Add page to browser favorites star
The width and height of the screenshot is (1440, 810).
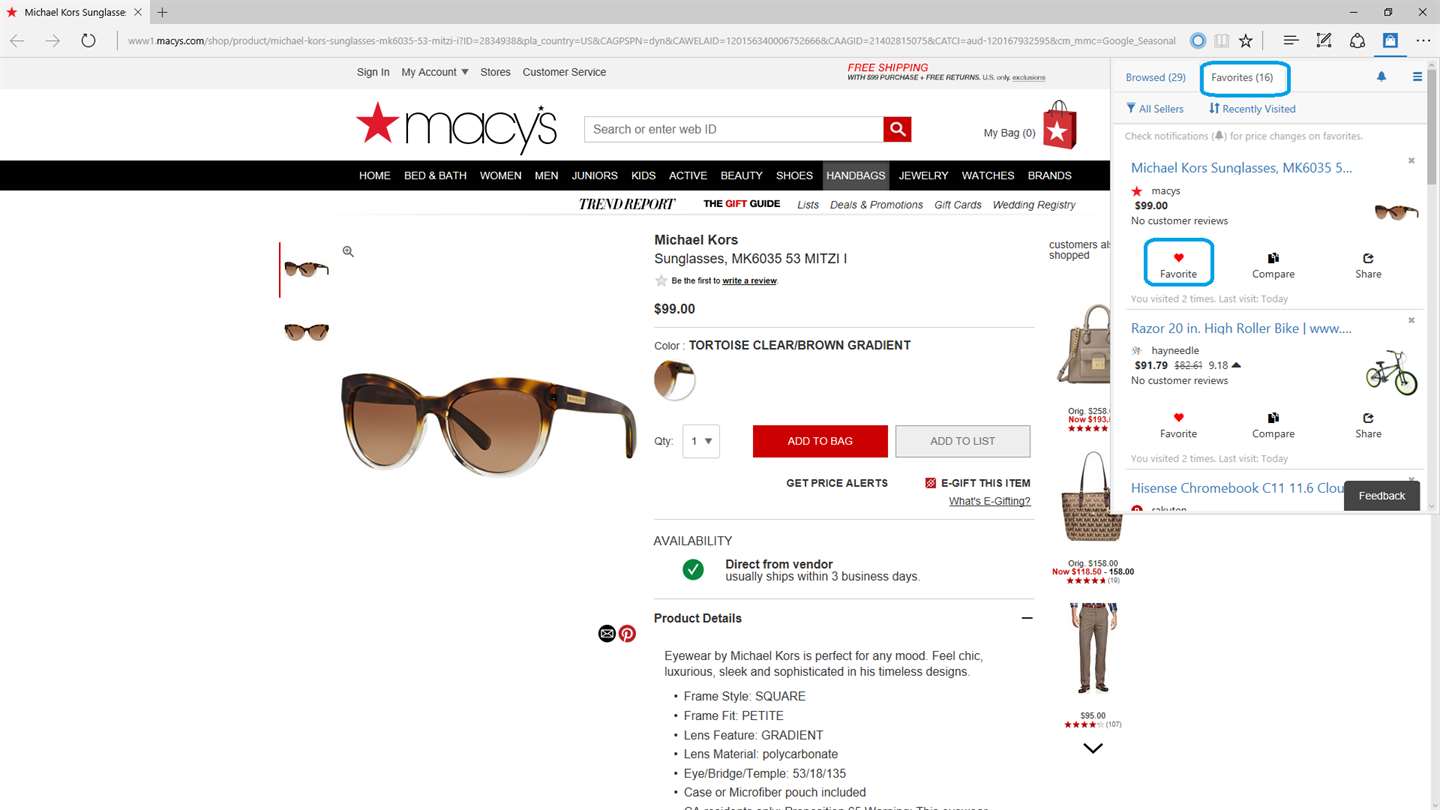(x=1246, y=41)
